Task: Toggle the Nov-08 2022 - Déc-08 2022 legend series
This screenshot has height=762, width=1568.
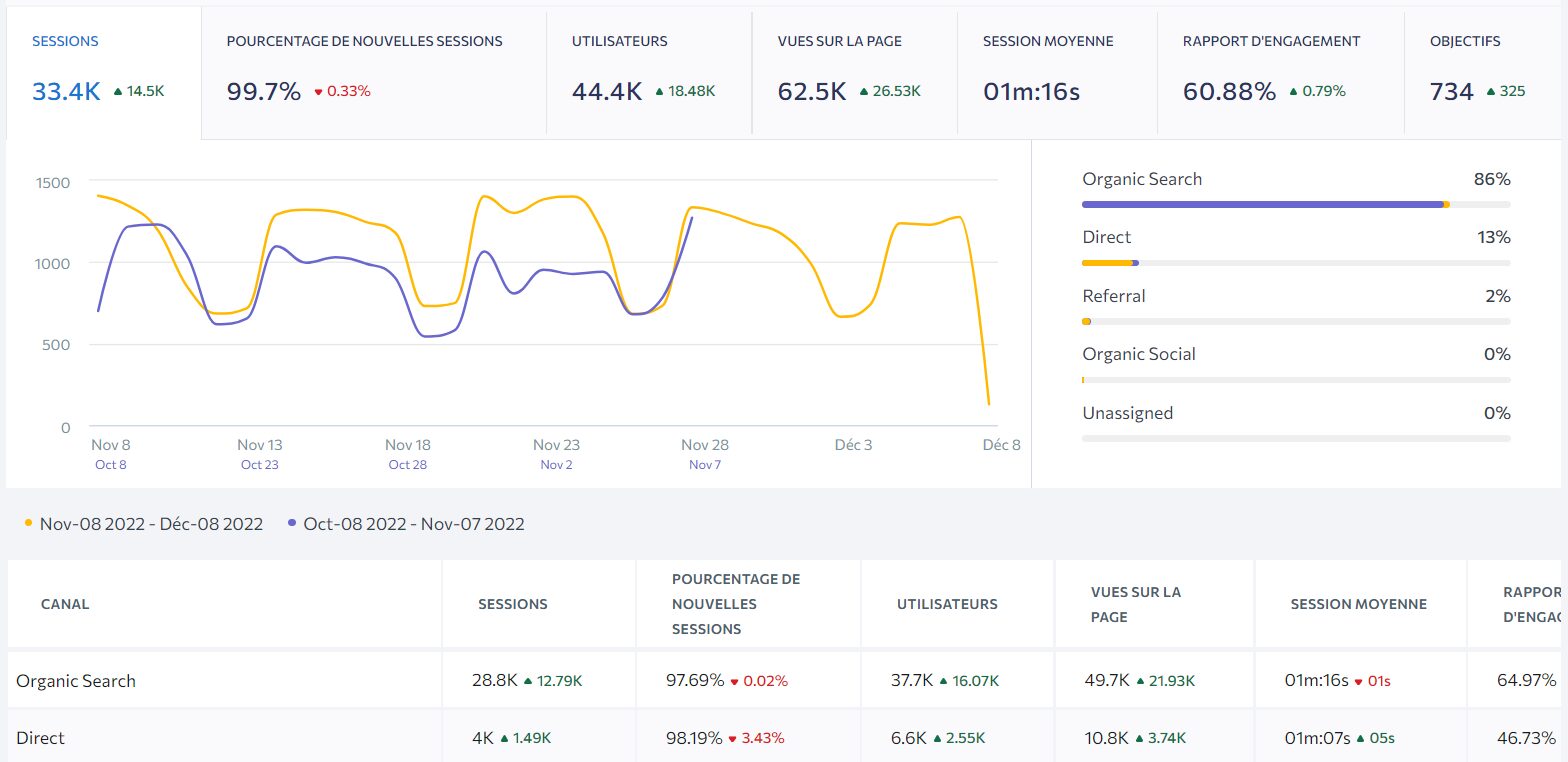Action: pyautogui.click(x=144, y=524)
